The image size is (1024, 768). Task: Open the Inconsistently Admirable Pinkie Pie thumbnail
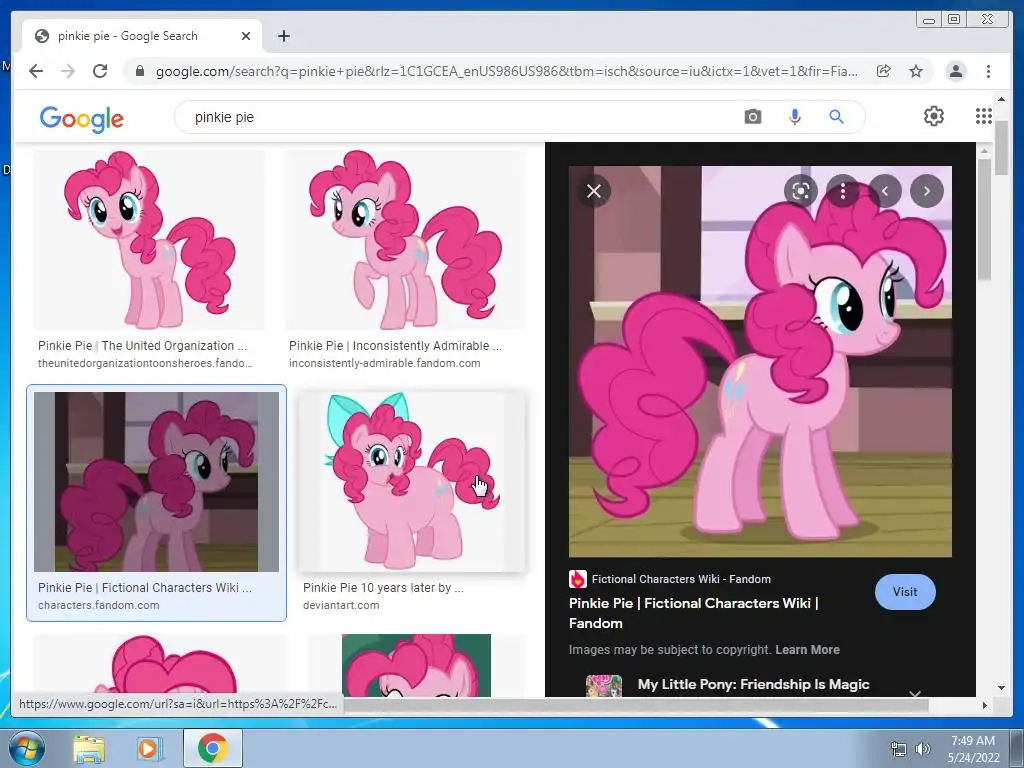(x=405, y=240)
